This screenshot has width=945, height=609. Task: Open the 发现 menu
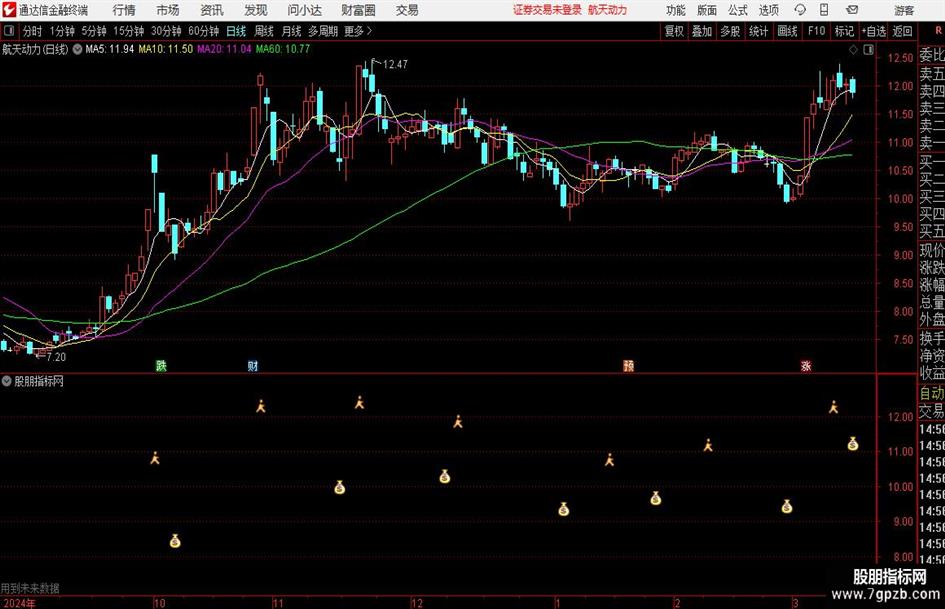pos(256,10)
